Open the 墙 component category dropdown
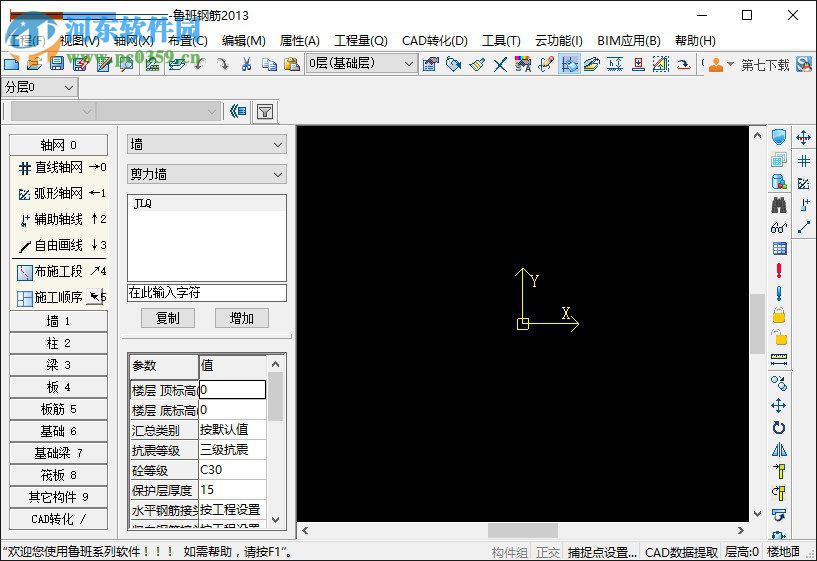This screenshot has width=817, height=561. coord(206,144)
